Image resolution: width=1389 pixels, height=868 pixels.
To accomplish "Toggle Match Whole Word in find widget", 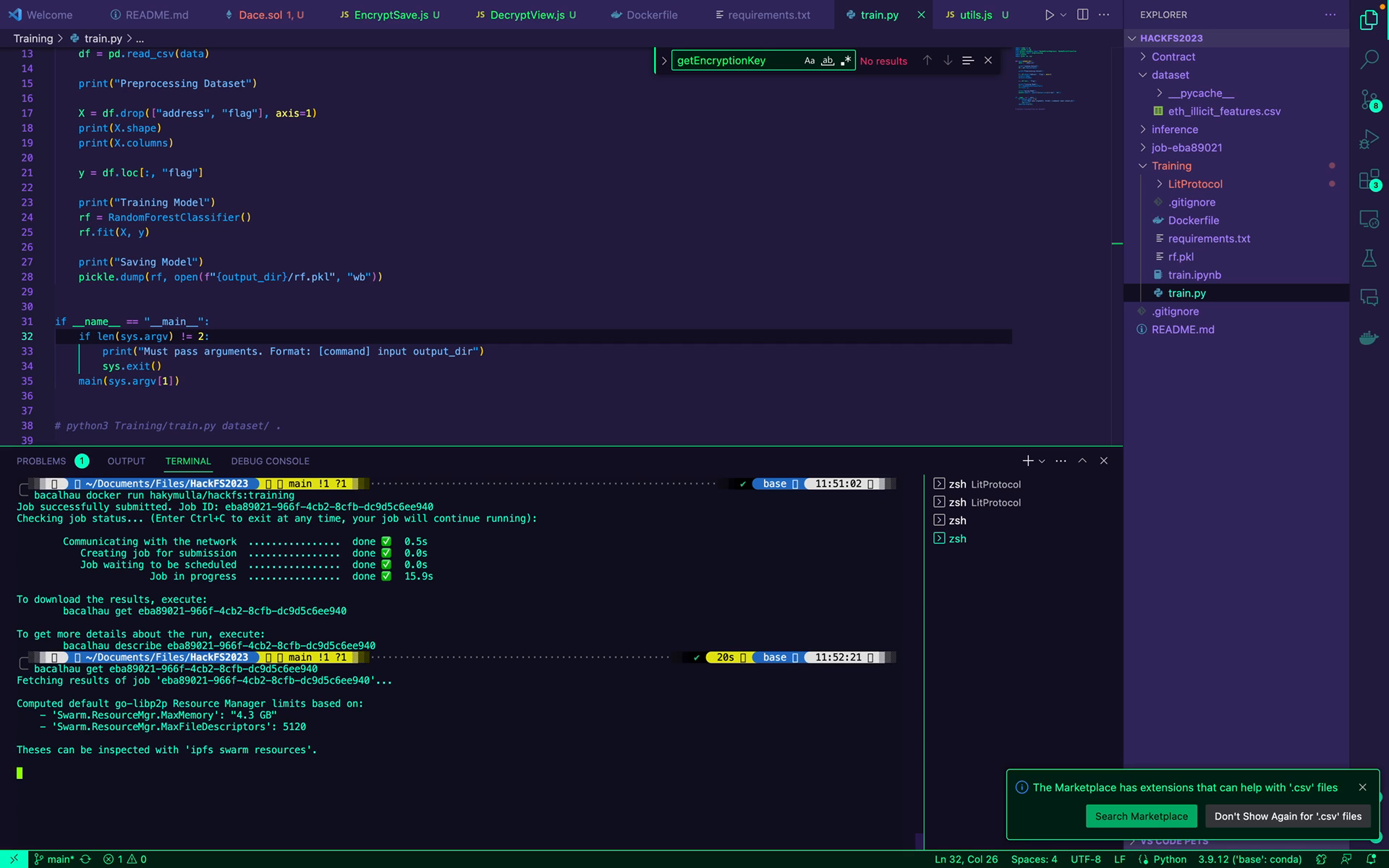I will click(x=828, y=61).
